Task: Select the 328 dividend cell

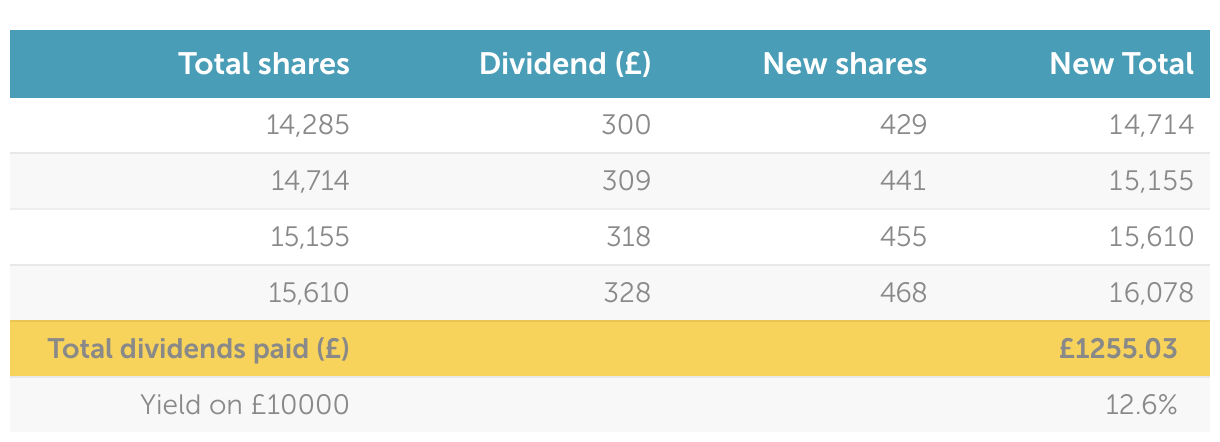Action: coord(626,293)
